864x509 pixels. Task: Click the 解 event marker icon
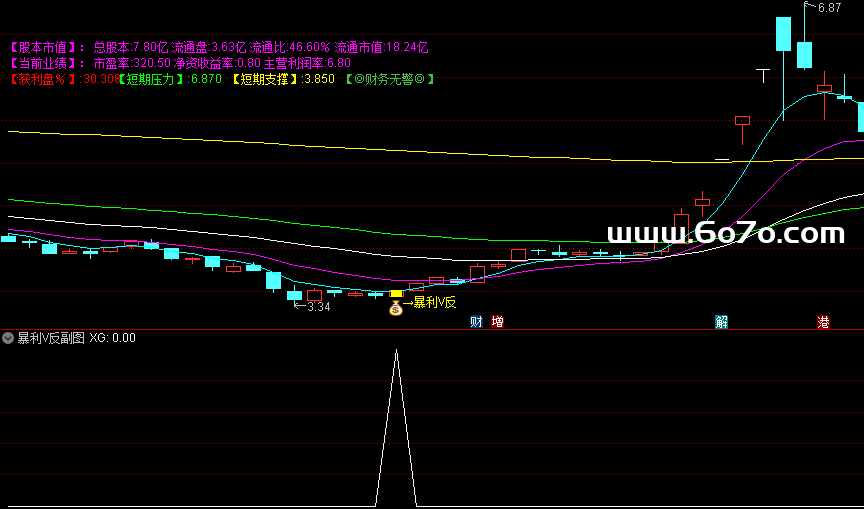721,322
